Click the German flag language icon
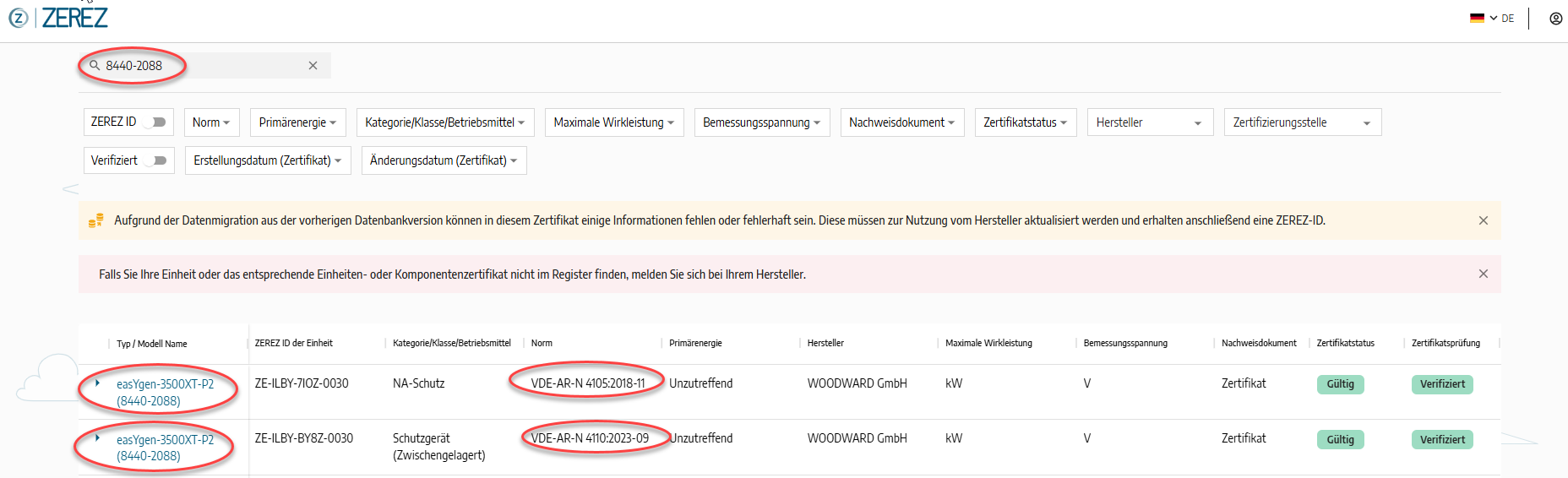Screen dimensions: 1568x478 [1477, 19]
